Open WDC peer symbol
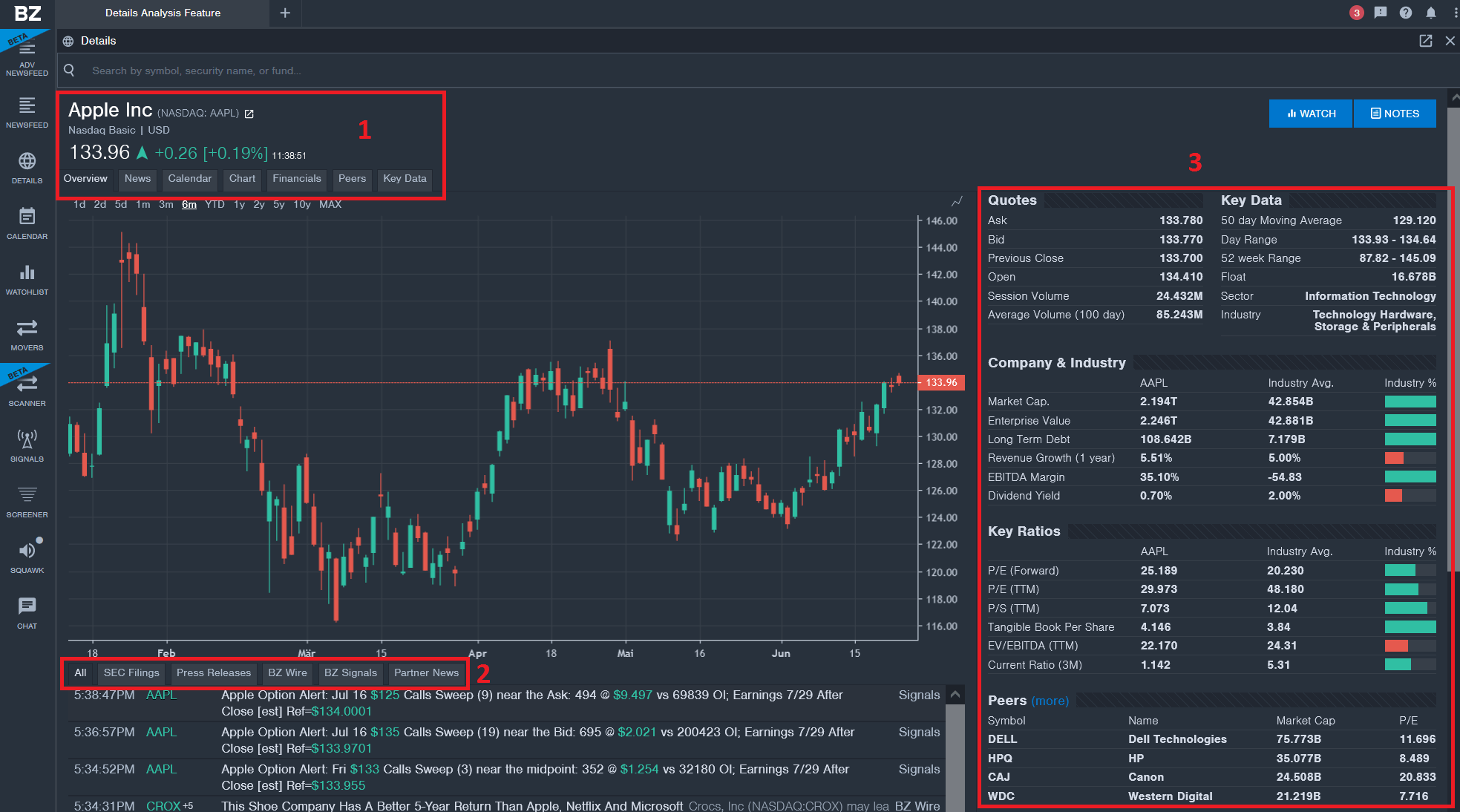This screenshot has height=812, width=1460. pyautogui.click(x=1001, y=796)
